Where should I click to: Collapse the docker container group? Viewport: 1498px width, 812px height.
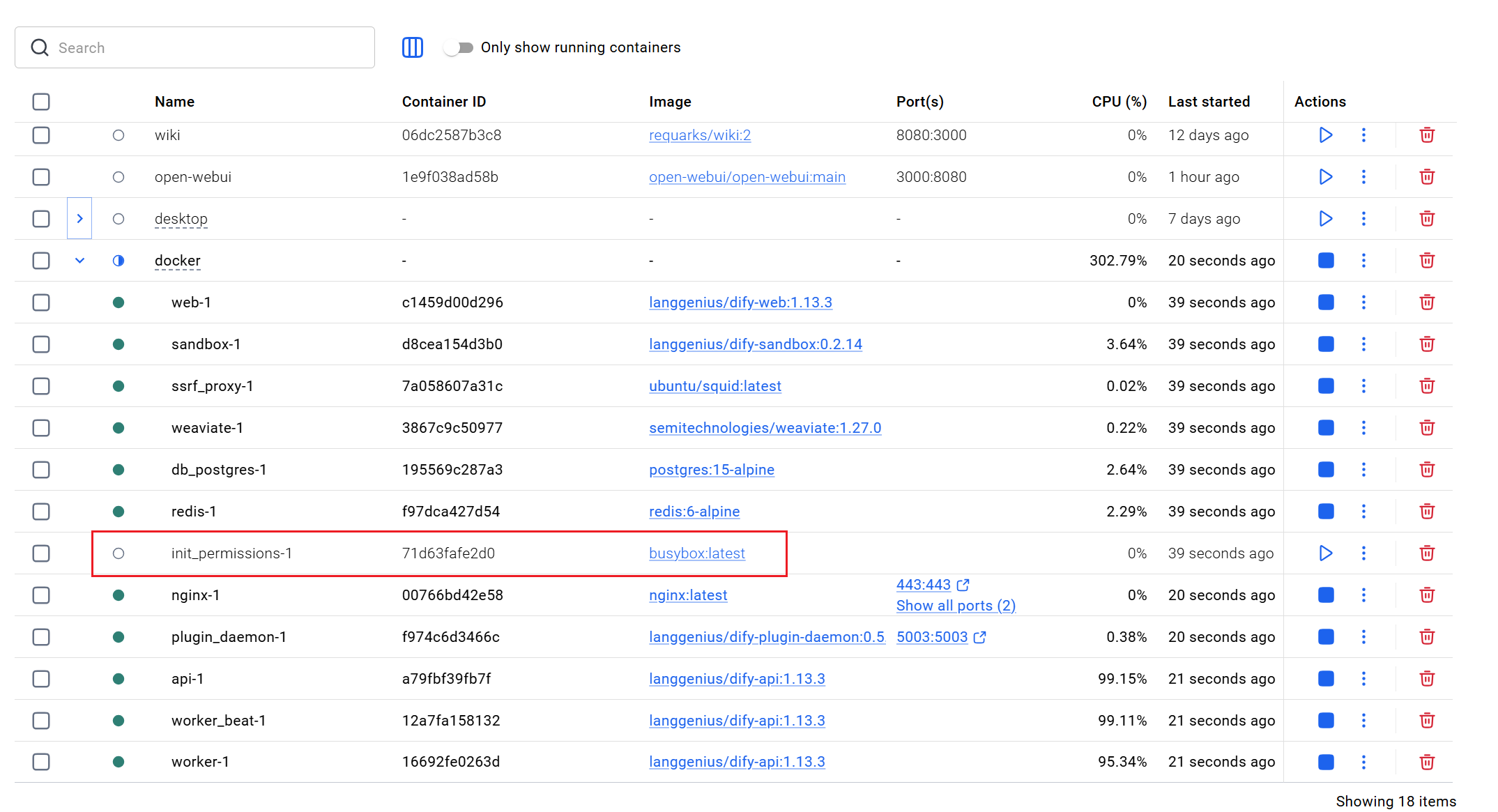(79, 261)
